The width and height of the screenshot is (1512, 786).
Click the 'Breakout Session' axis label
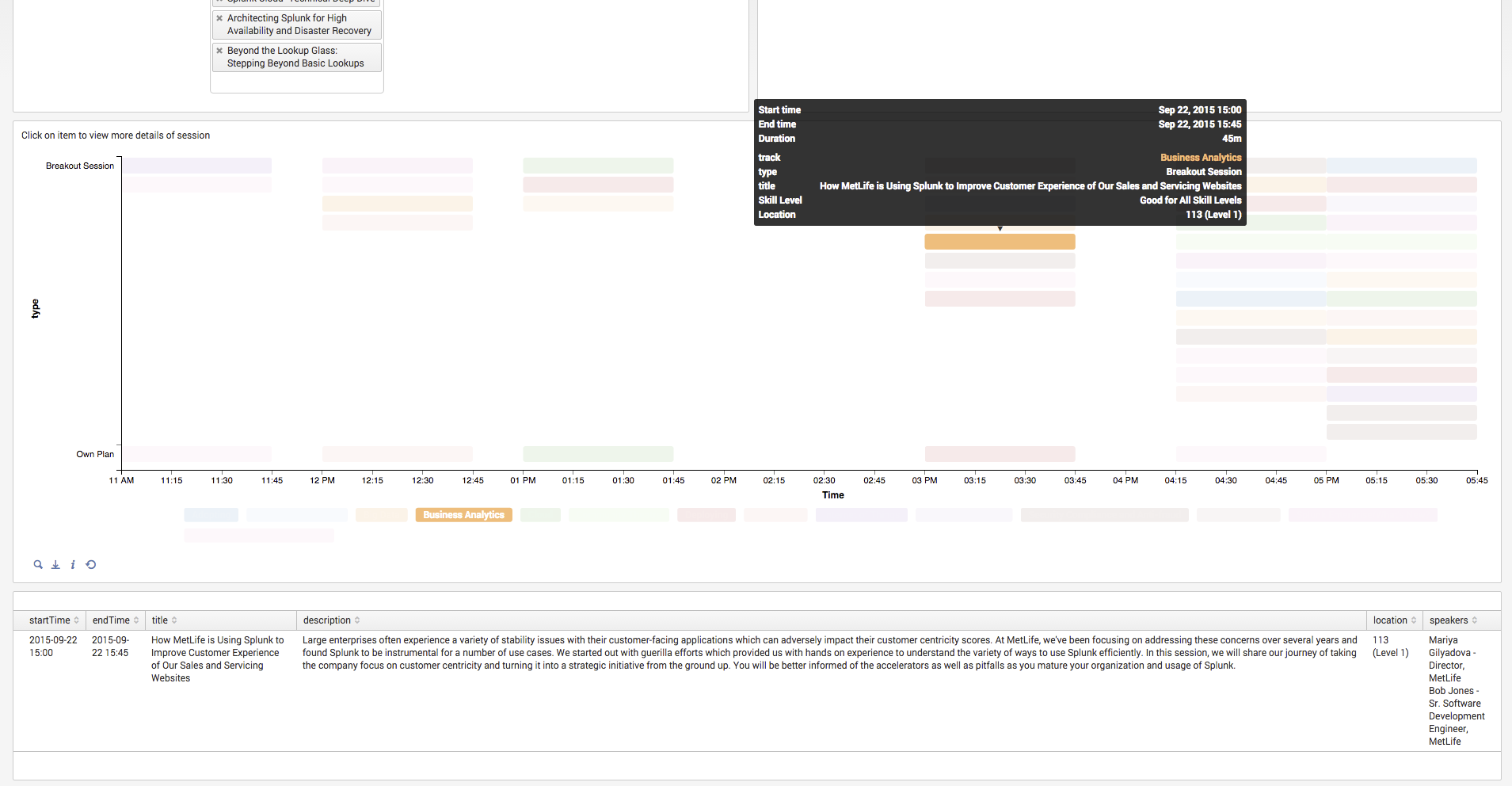coord(80,166)
